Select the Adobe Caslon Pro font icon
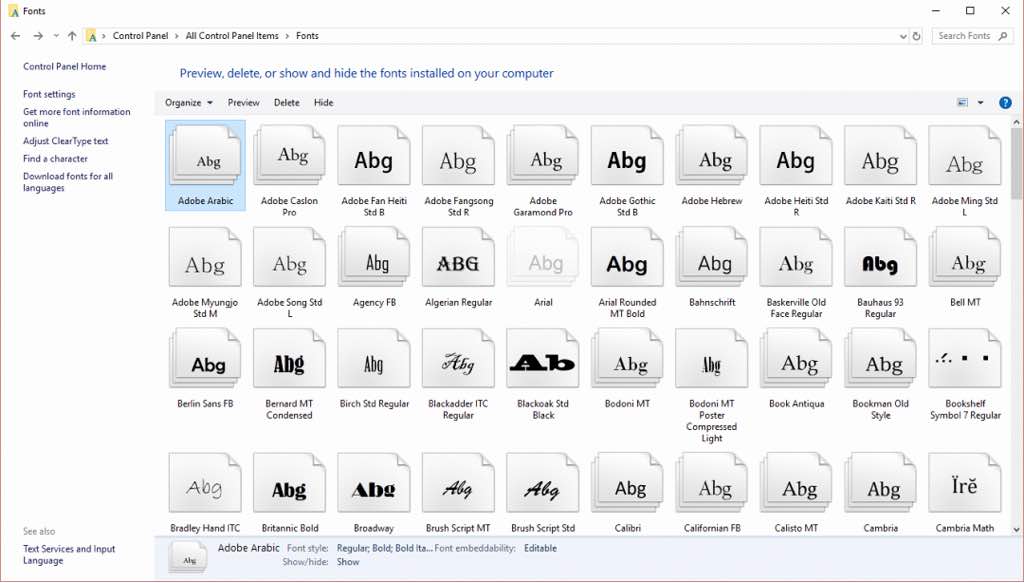The width and height of the screenshot is (1024, 583). [x=289, y=156]
